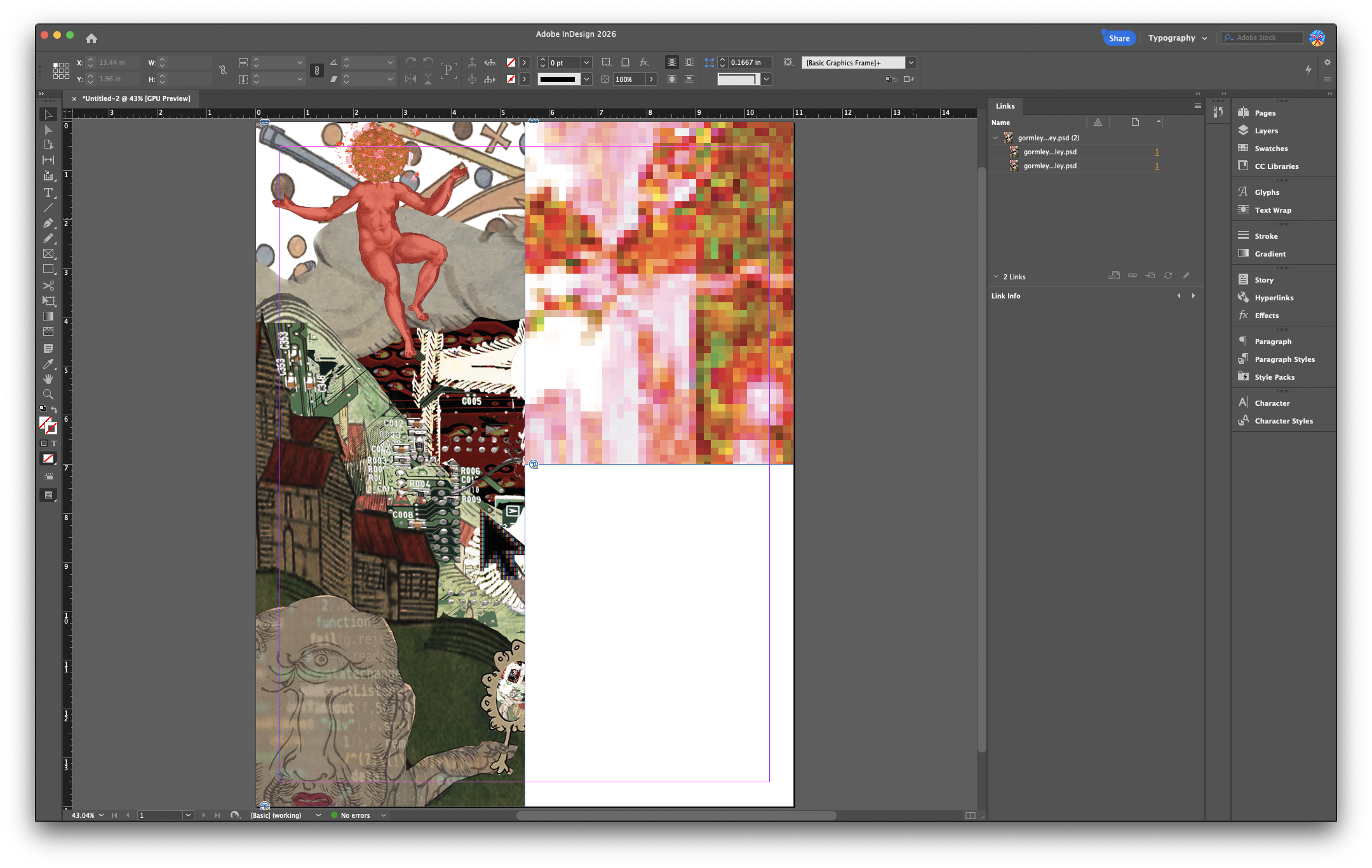This screenshot has width=1372, height=868.
Task: Choose the Page tool
Action: 48,145
